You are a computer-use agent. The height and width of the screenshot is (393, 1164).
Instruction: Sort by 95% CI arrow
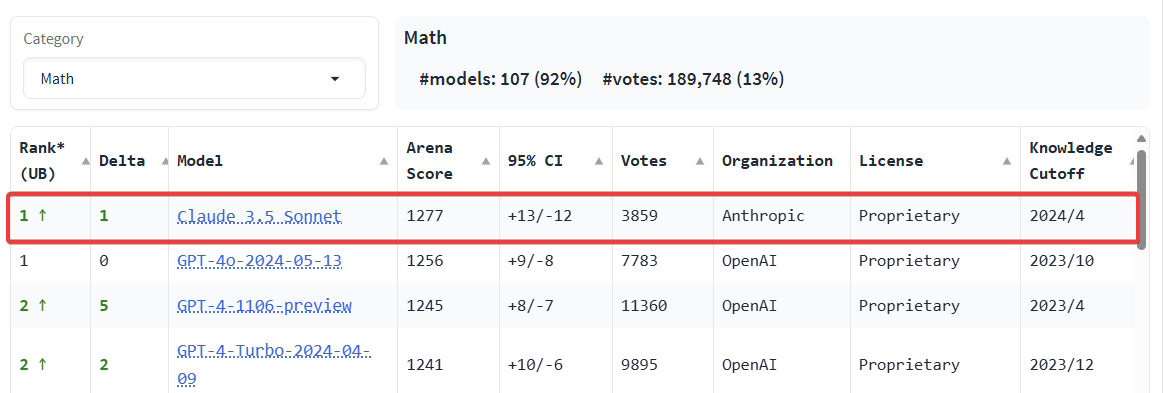pyautogui.click(x=598, y=161)
